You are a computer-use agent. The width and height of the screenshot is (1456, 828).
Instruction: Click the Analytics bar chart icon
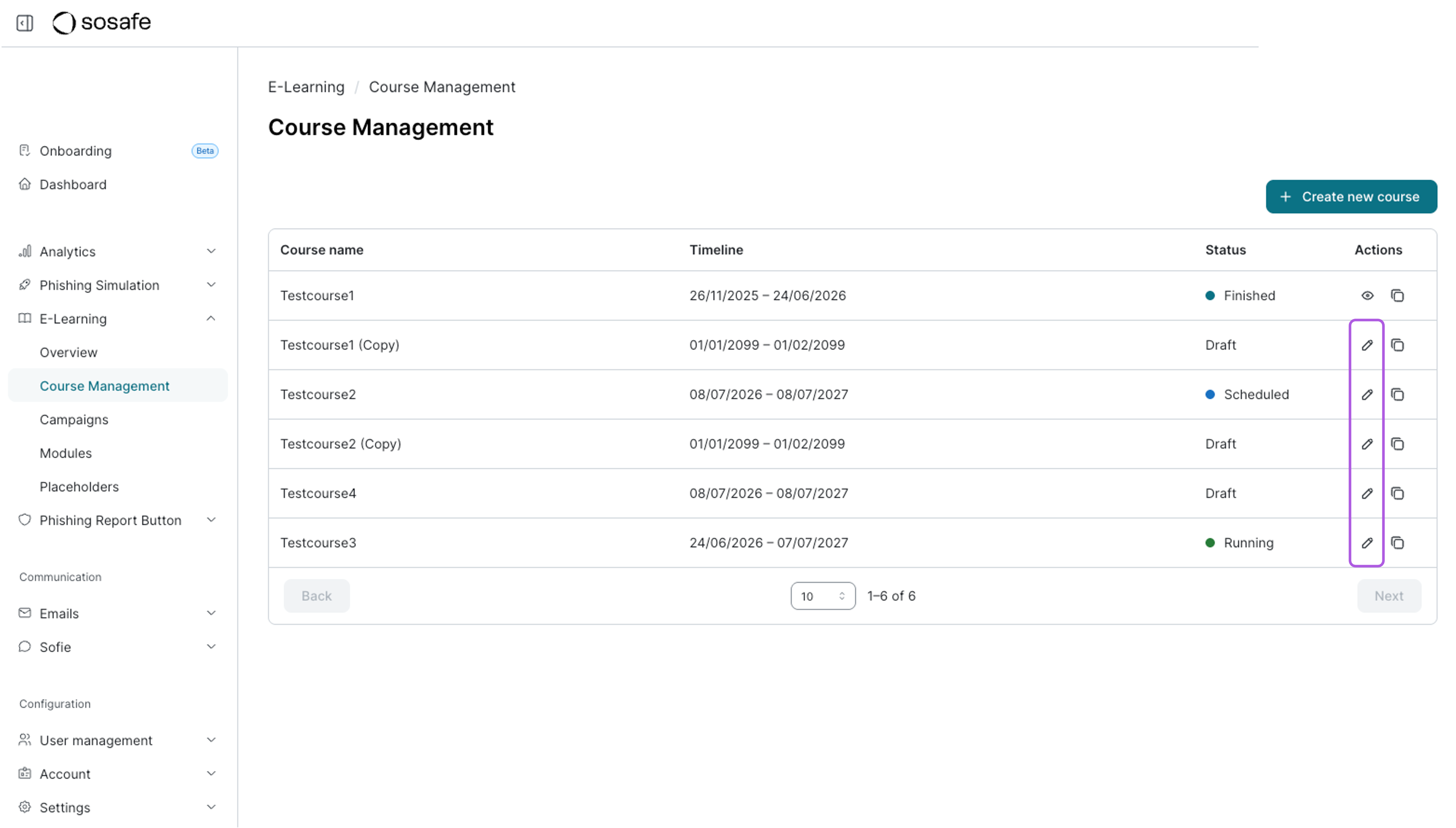point(25,251)
